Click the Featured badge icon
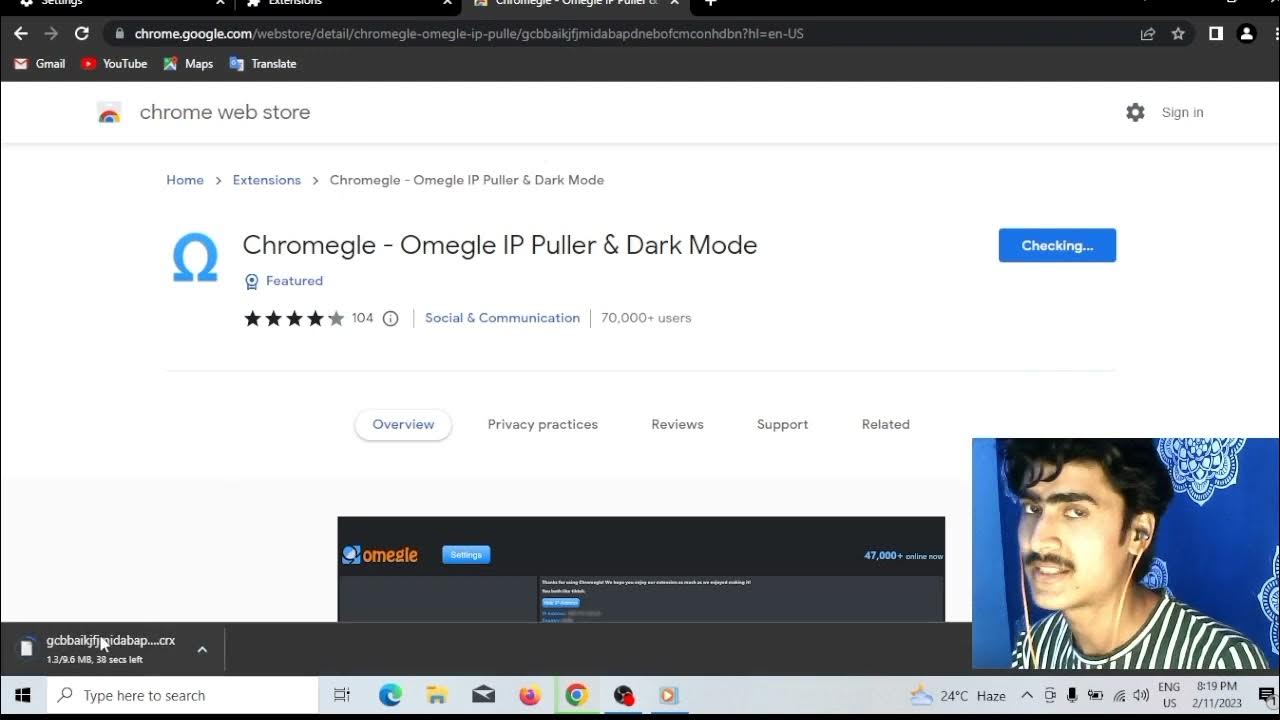 [x=252, y=281]
